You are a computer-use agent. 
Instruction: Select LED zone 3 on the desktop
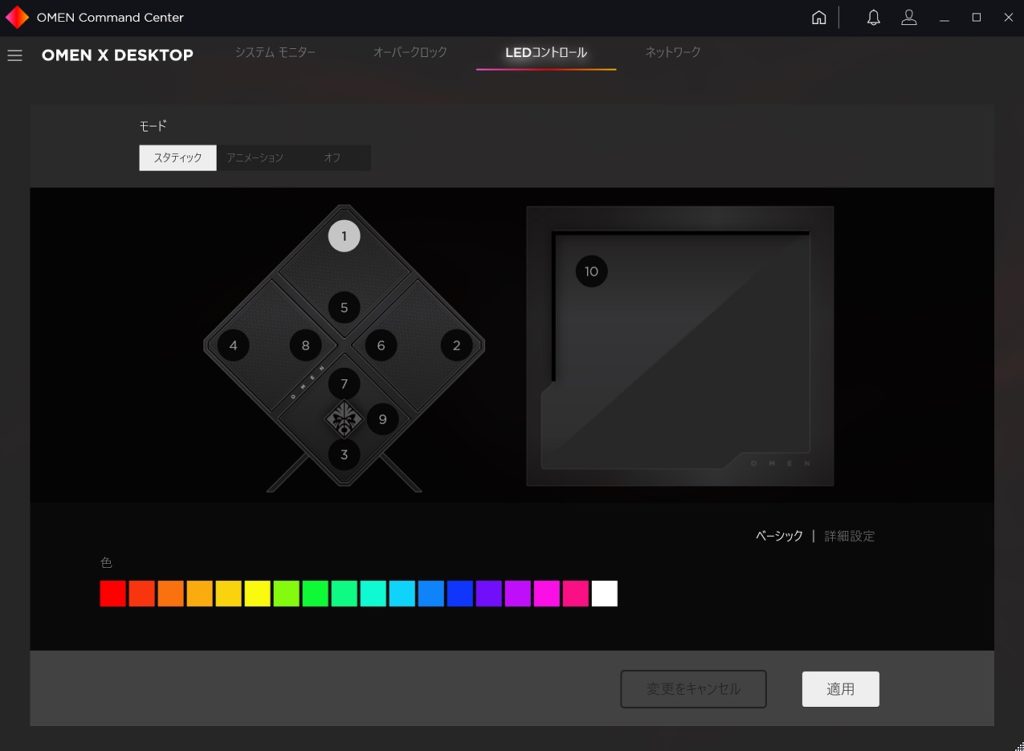[x=344, y=455]
